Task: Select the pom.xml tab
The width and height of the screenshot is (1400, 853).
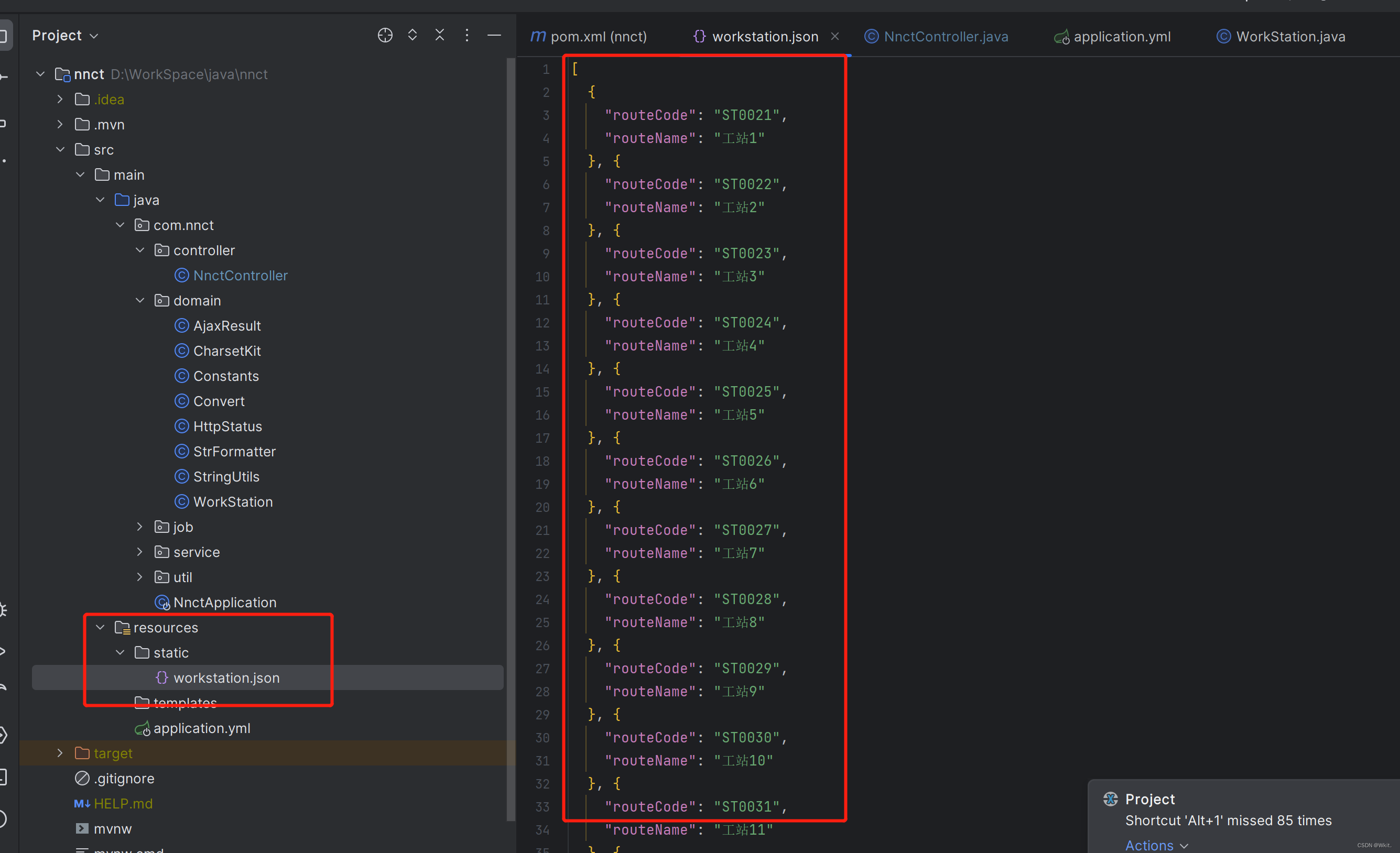Action: [590, 36]
